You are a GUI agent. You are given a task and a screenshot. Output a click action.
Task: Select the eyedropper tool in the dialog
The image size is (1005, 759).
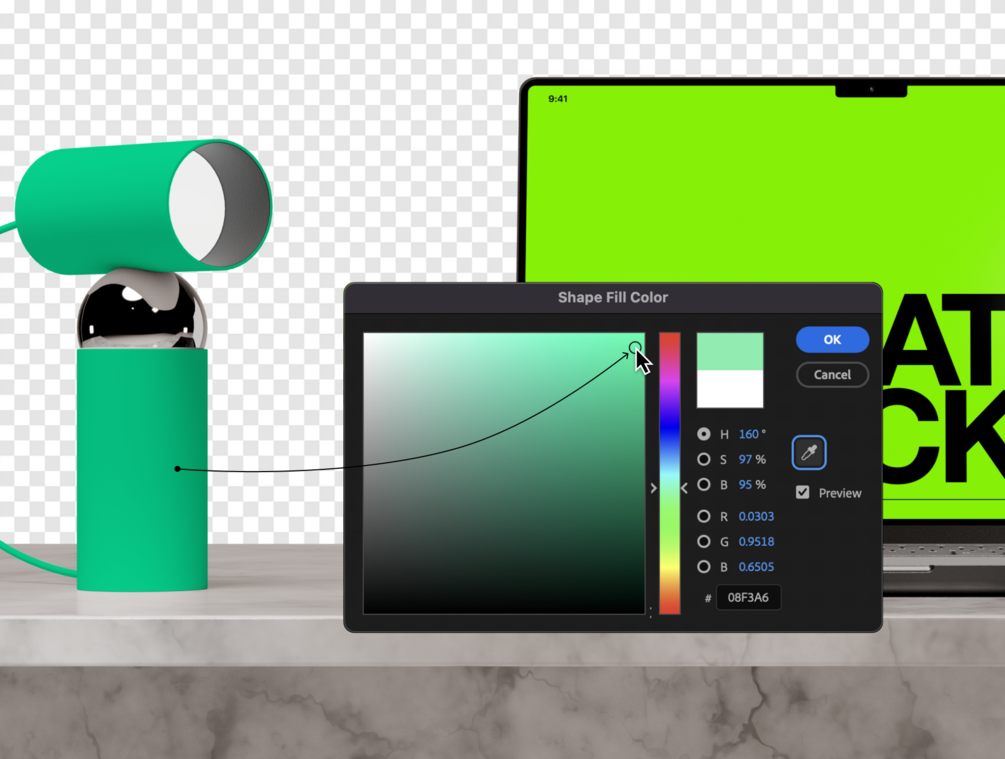pos(809,453)
